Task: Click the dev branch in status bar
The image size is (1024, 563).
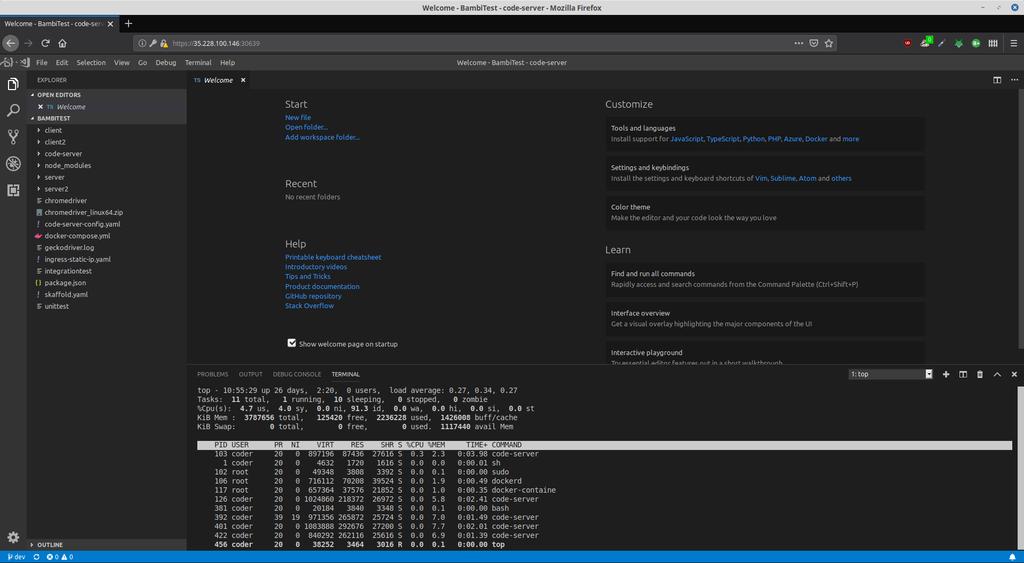Action: (16, 557)
